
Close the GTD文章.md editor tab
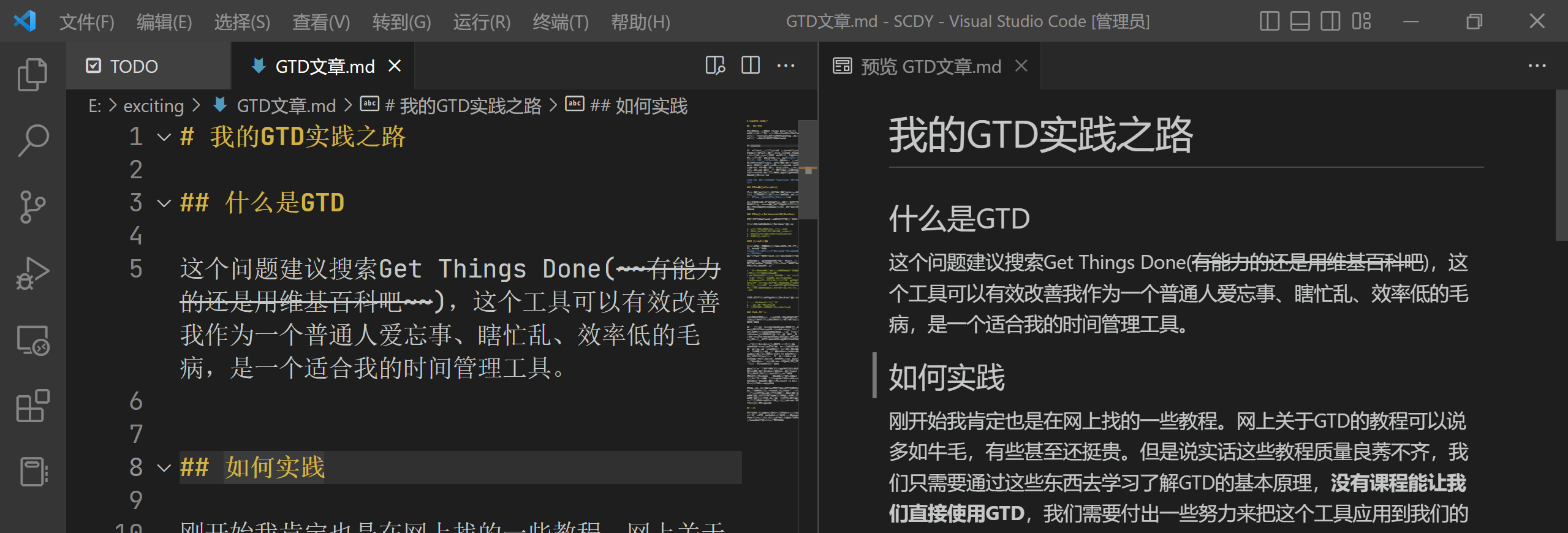395,66
